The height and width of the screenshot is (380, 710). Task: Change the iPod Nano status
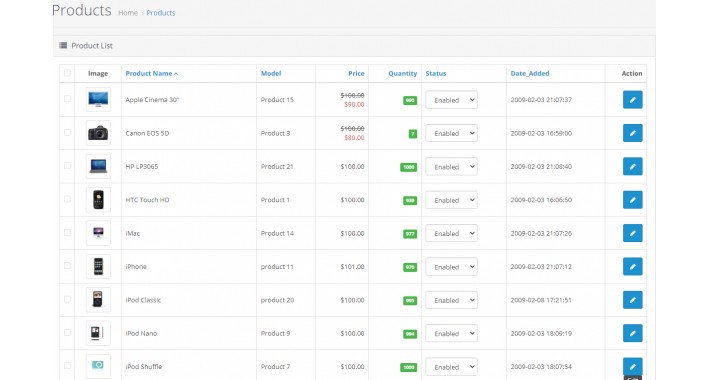tap(451, 333)
